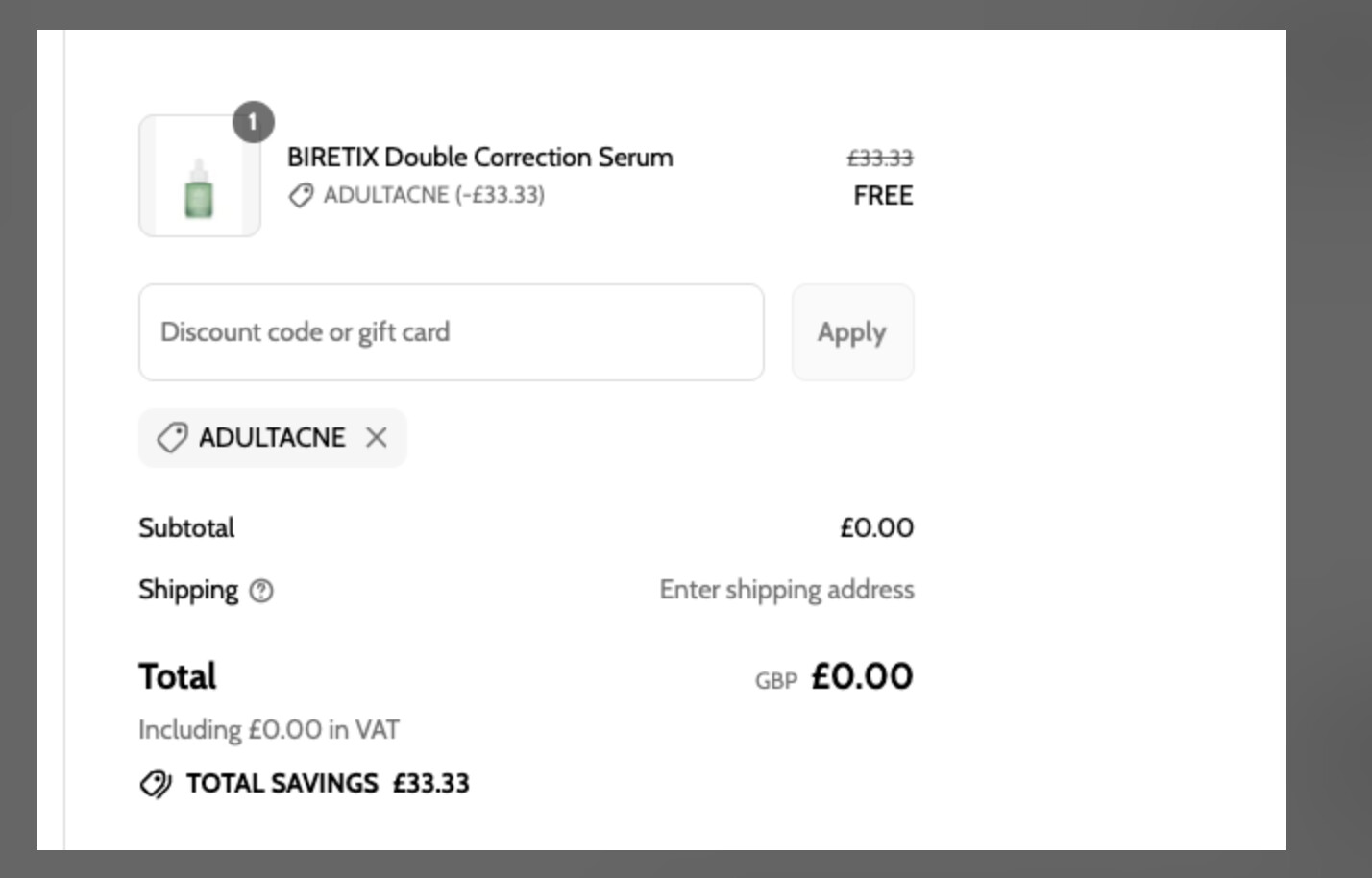This screenshot has height=878, width=1372.
Task: Click the crossed-out £33.33 original price
Action: coord(879,159)
